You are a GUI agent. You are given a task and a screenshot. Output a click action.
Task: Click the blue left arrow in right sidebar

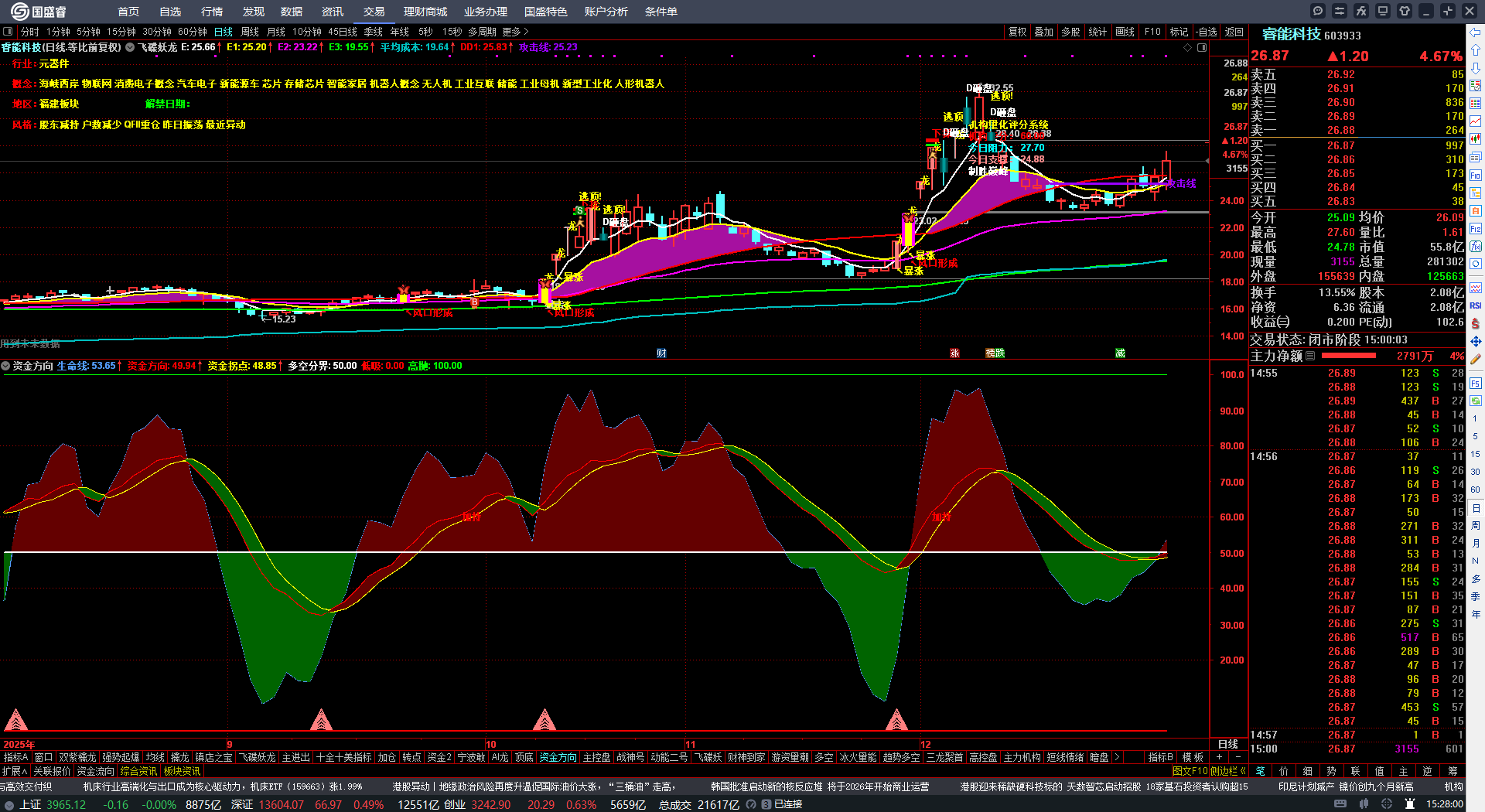click(1476, 32)
